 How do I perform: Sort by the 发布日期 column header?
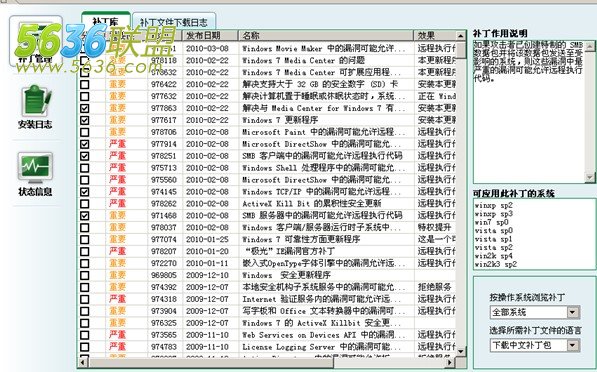[210, 36]
